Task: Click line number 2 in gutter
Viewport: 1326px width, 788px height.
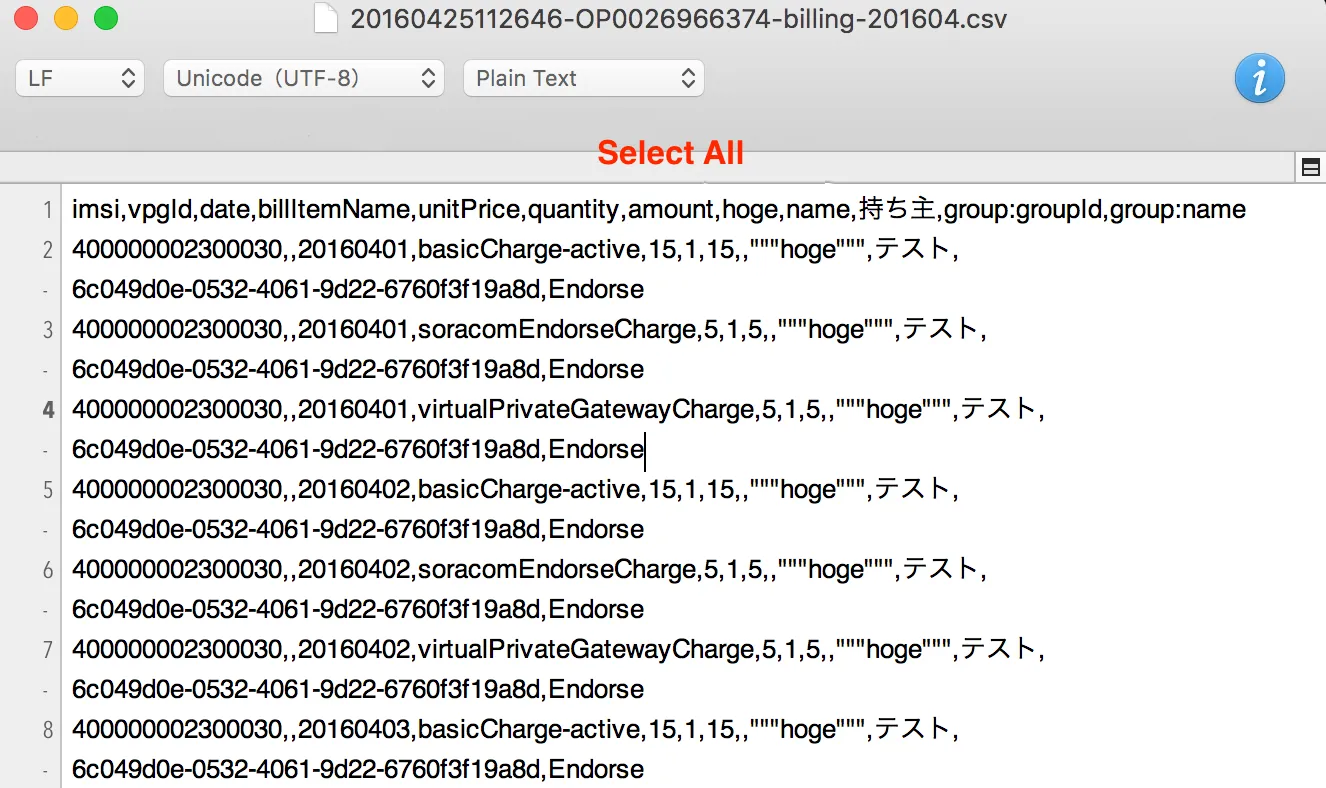Action: pyautogui.click(x=48, y=250)
